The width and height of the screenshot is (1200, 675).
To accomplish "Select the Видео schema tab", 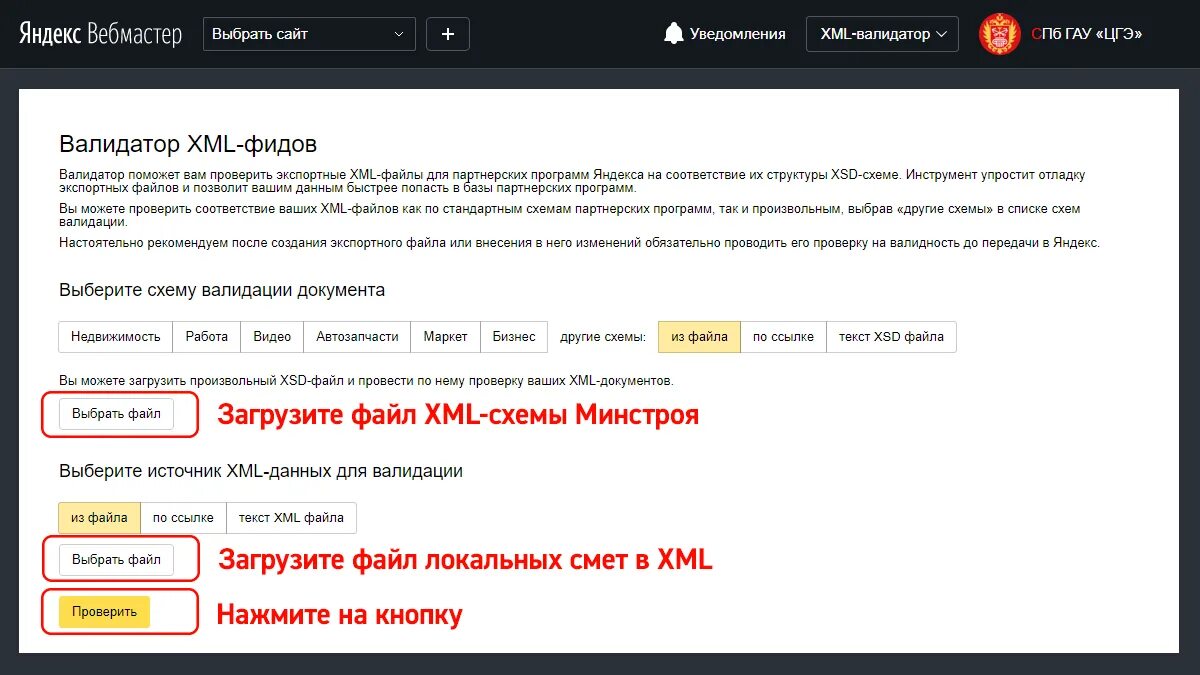I will tap(272, 337).
